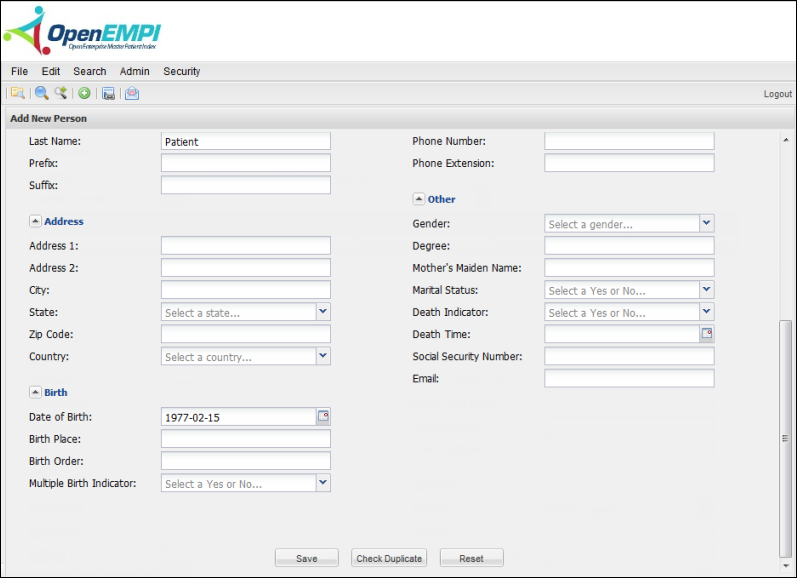Open the Admin menu
Viewport: 797px width, 578px height.
point(135,71)
